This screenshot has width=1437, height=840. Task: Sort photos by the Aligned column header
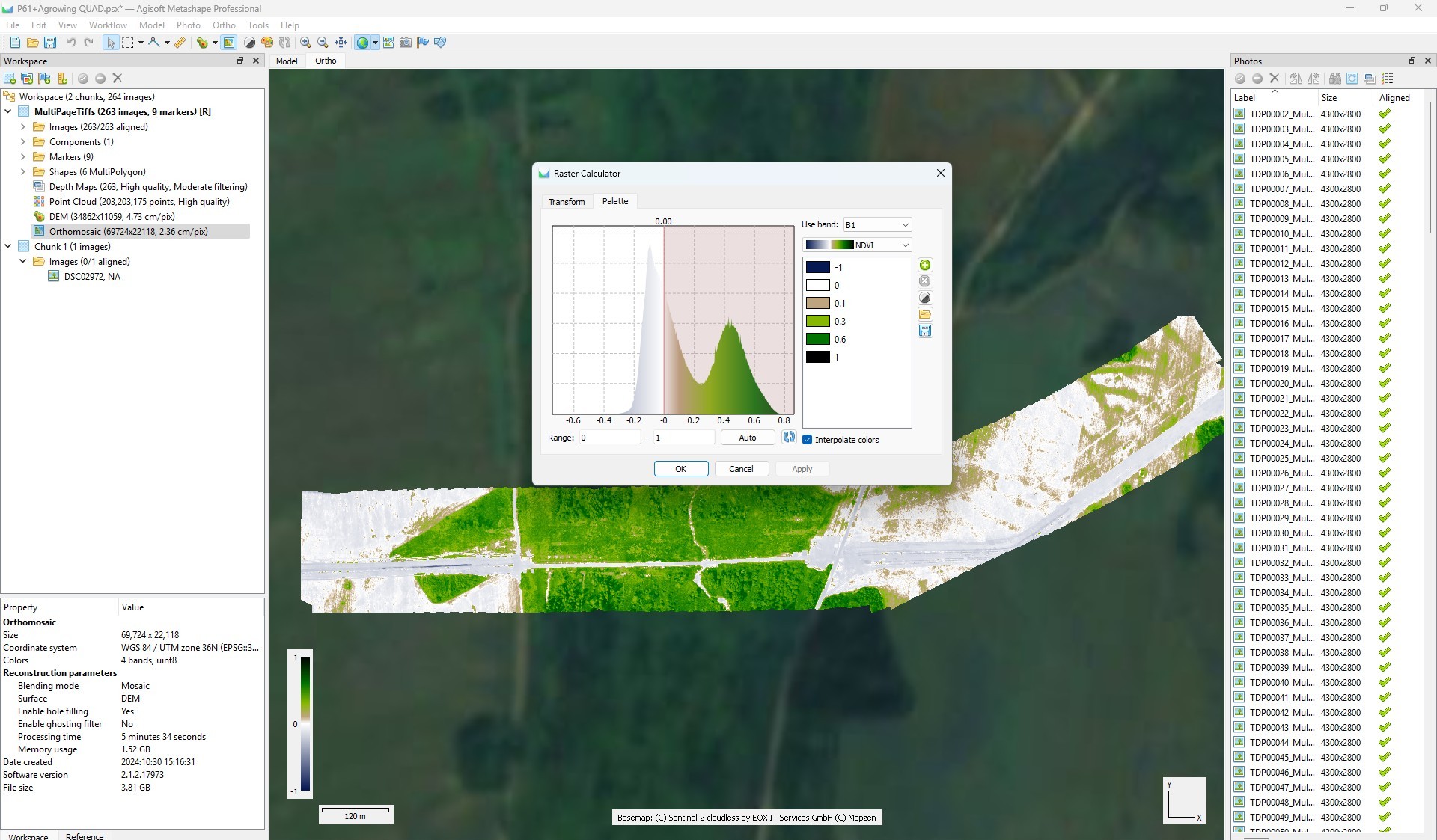[1394, 98]
